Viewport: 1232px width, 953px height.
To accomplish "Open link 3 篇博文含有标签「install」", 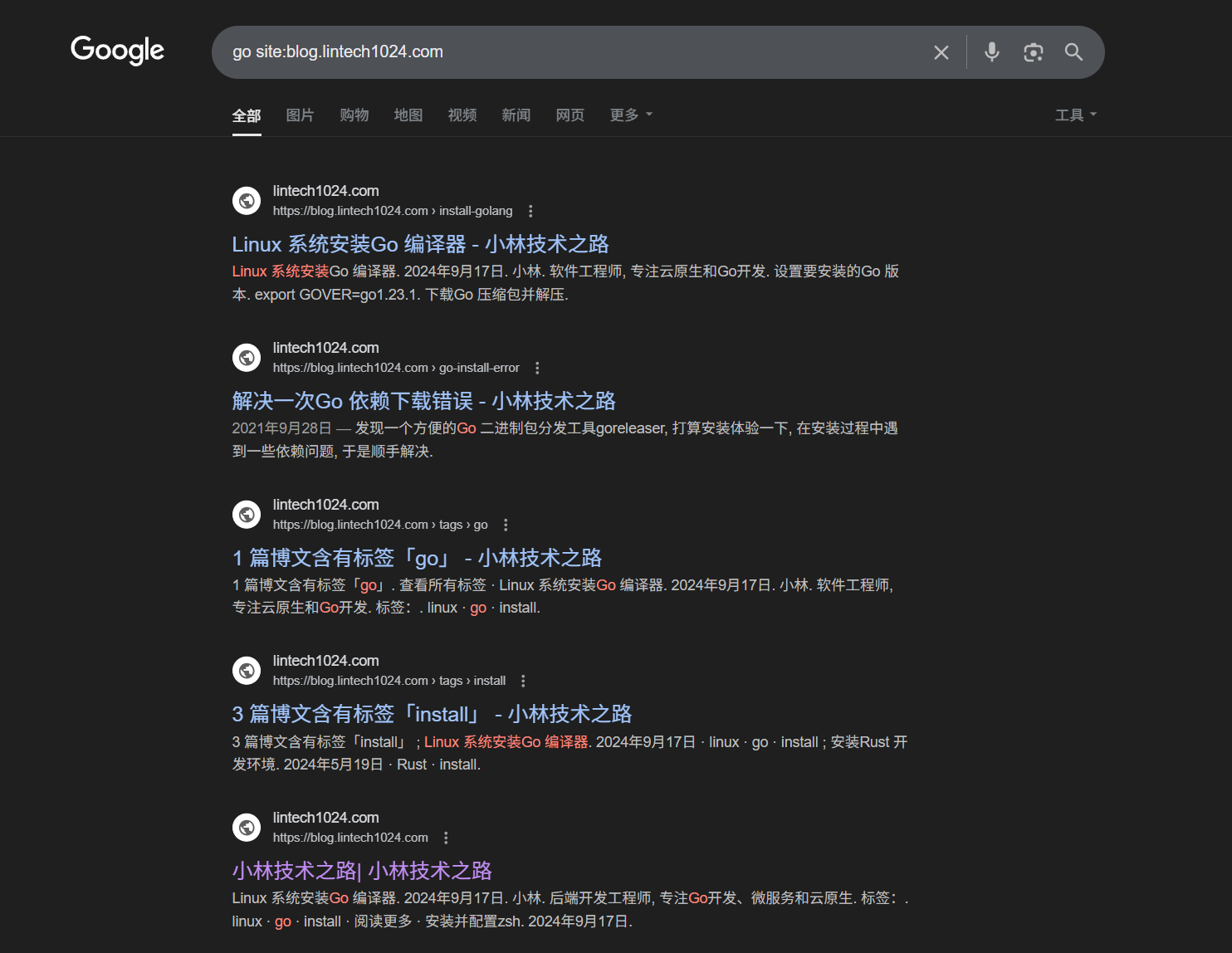I will (432, 714).
